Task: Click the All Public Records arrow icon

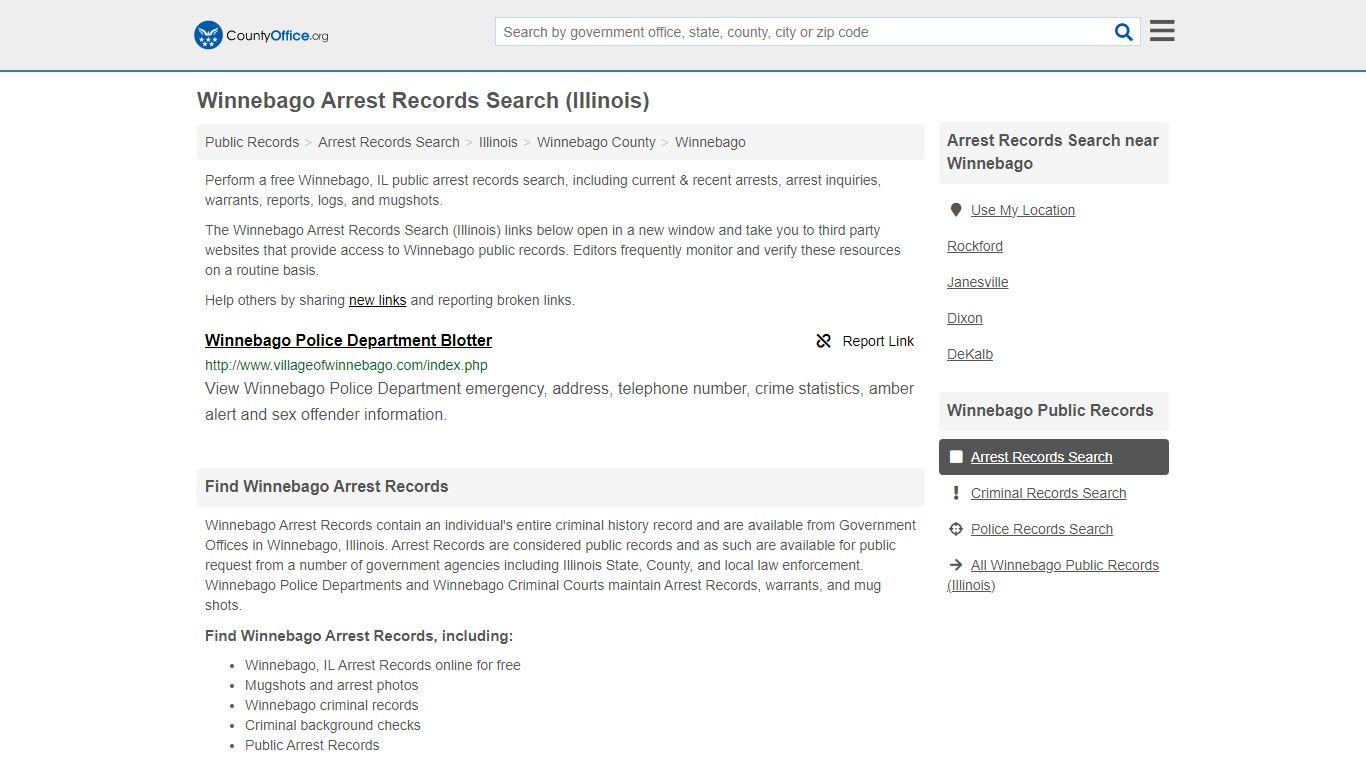Action: coord(956,565)
